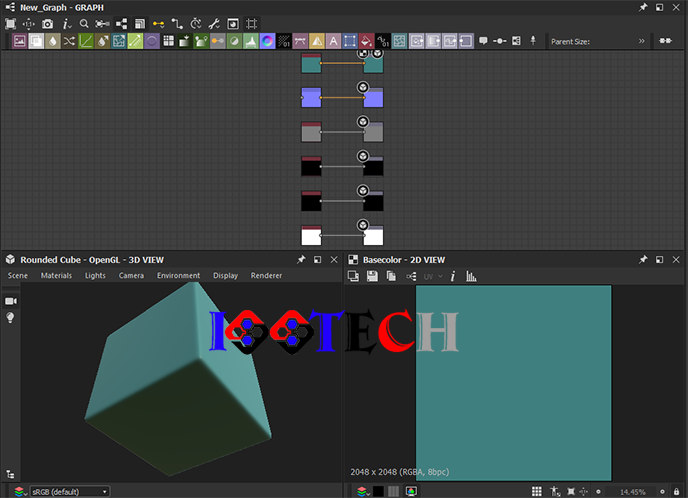The width and height of the screenshot is (688, 498).
Task: Add a Value Processor node
Action: (383, 41)
